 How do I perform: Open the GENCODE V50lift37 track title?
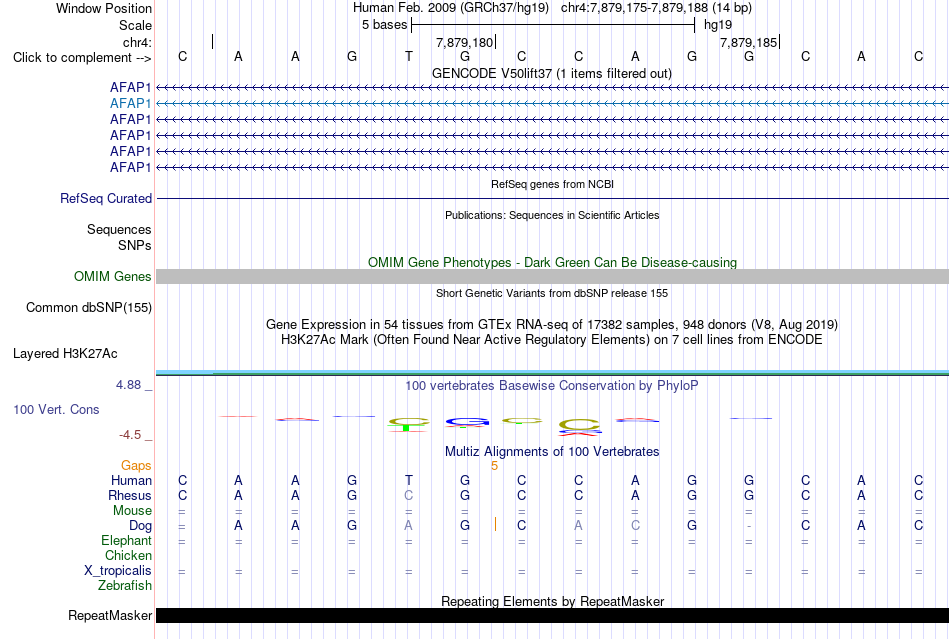pyautogui.click(x=552, y=73)
